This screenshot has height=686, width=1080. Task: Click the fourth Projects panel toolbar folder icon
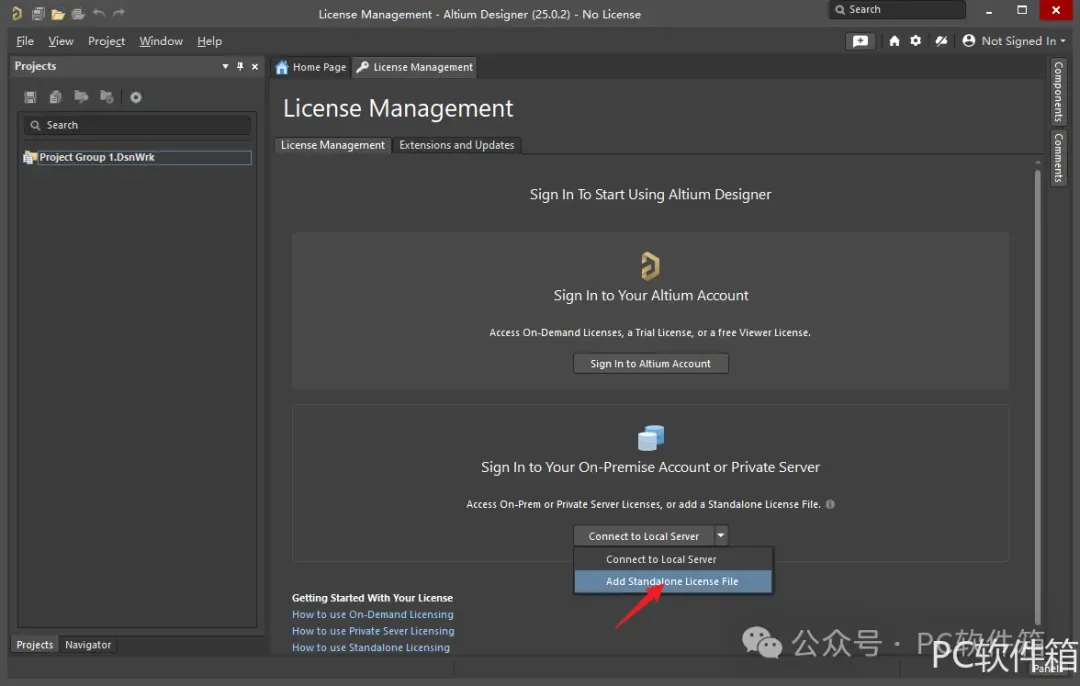click(x=107, y=96)
